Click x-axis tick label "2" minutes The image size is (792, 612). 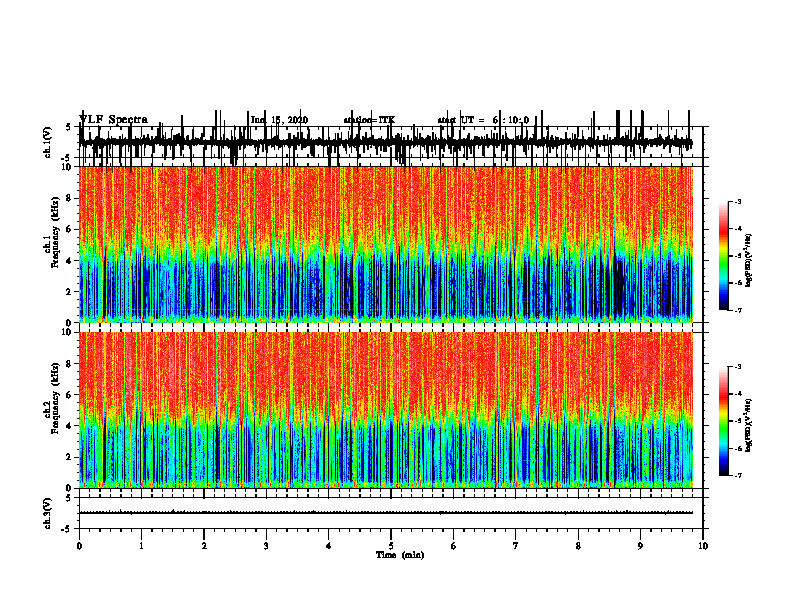point(204,546)
